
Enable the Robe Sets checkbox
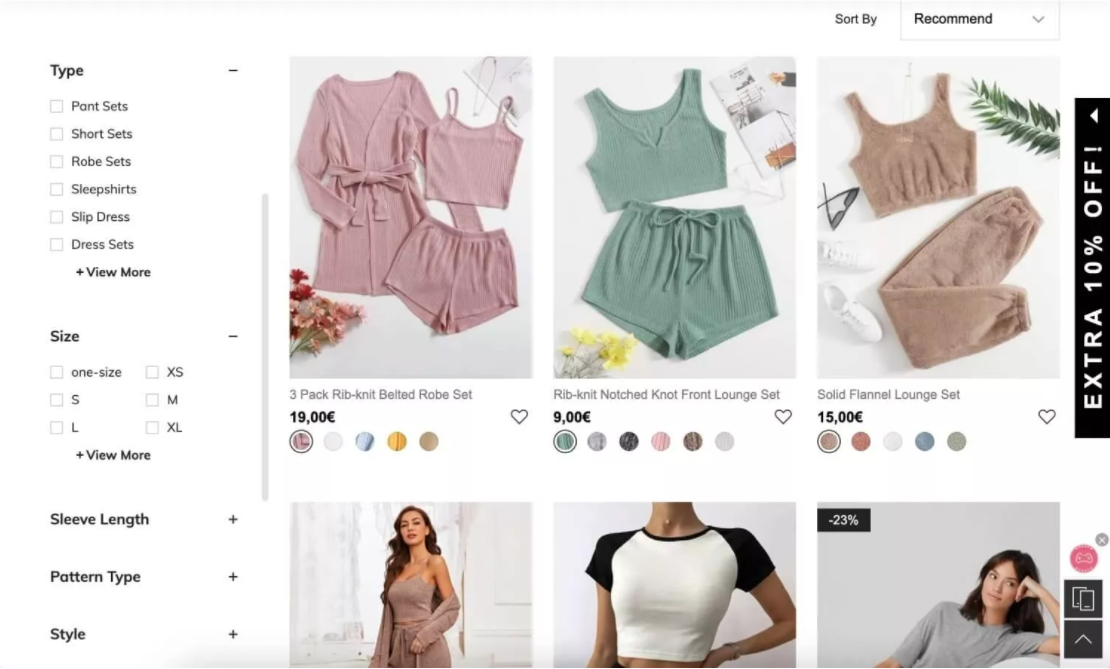57,161
